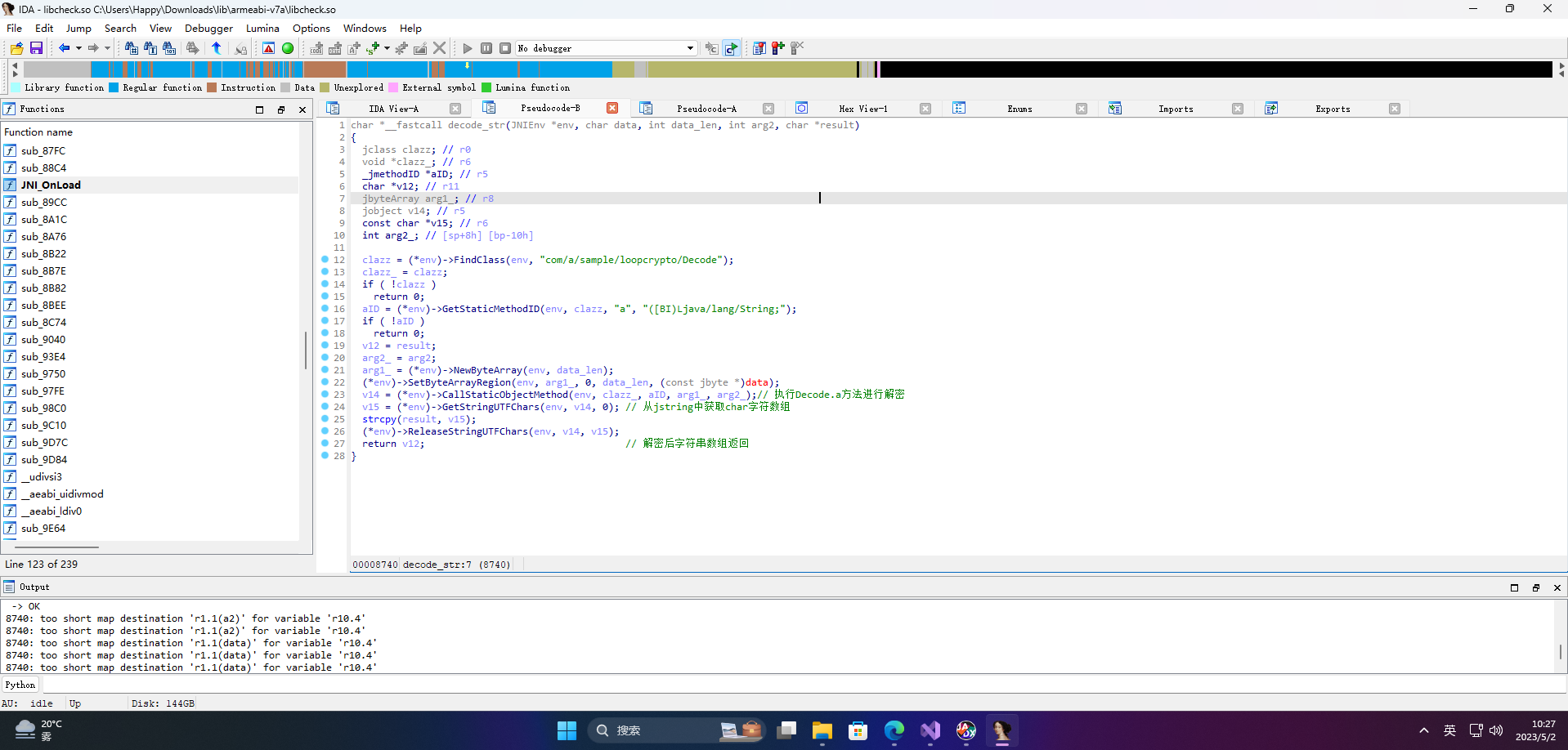1568x750 pixels.
Task: Click the Open file toolbar icon
Action: click(x=17, y=48)
